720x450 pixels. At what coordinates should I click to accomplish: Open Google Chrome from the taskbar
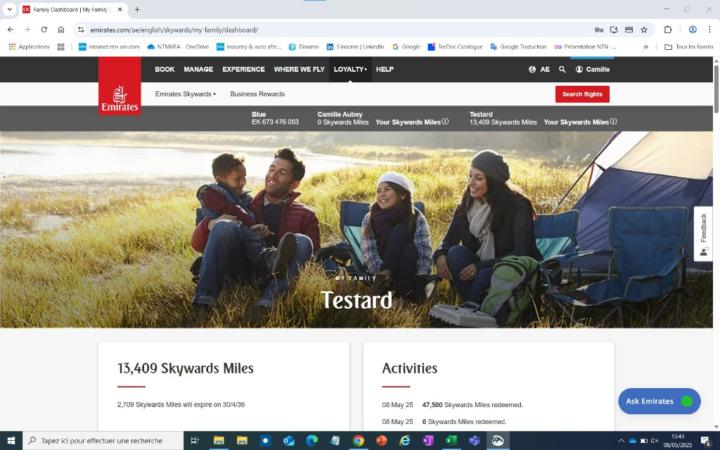pos(358,441)
